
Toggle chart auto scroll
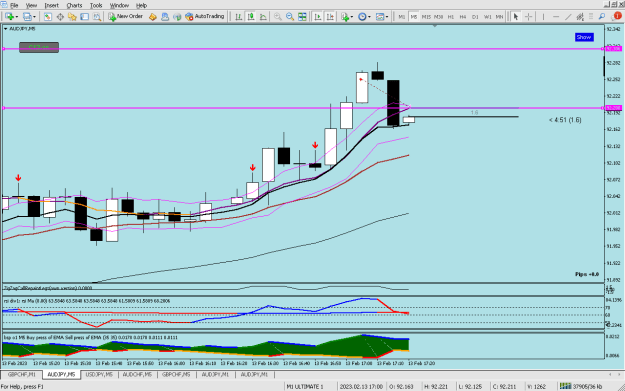(318, 16)
